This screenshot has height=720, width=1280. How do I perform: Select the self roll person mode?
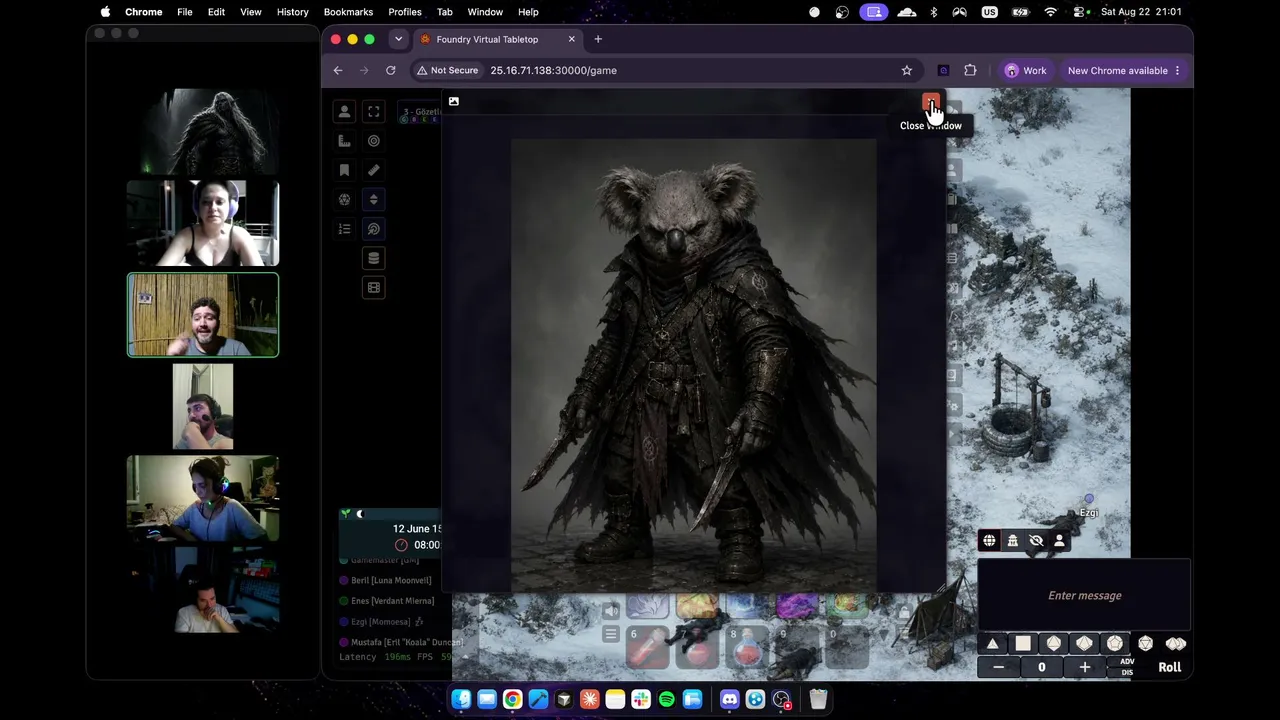click(1059, 541)
